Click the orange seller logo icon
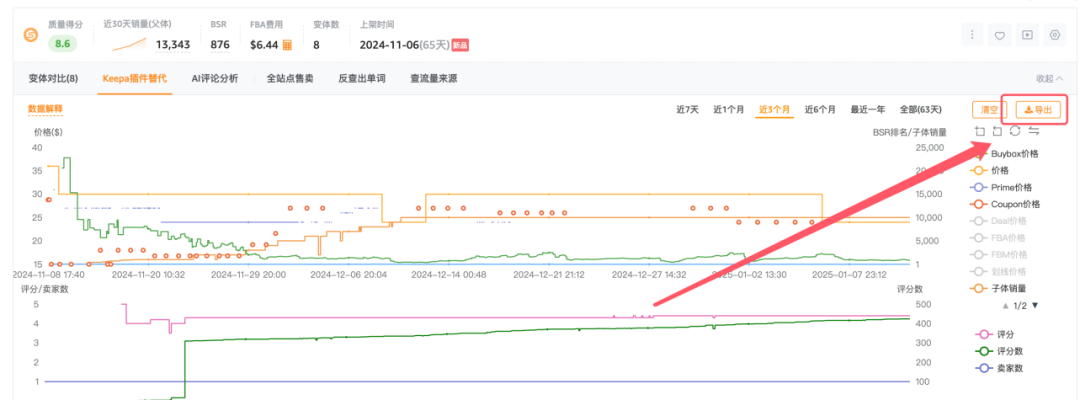 31,36
